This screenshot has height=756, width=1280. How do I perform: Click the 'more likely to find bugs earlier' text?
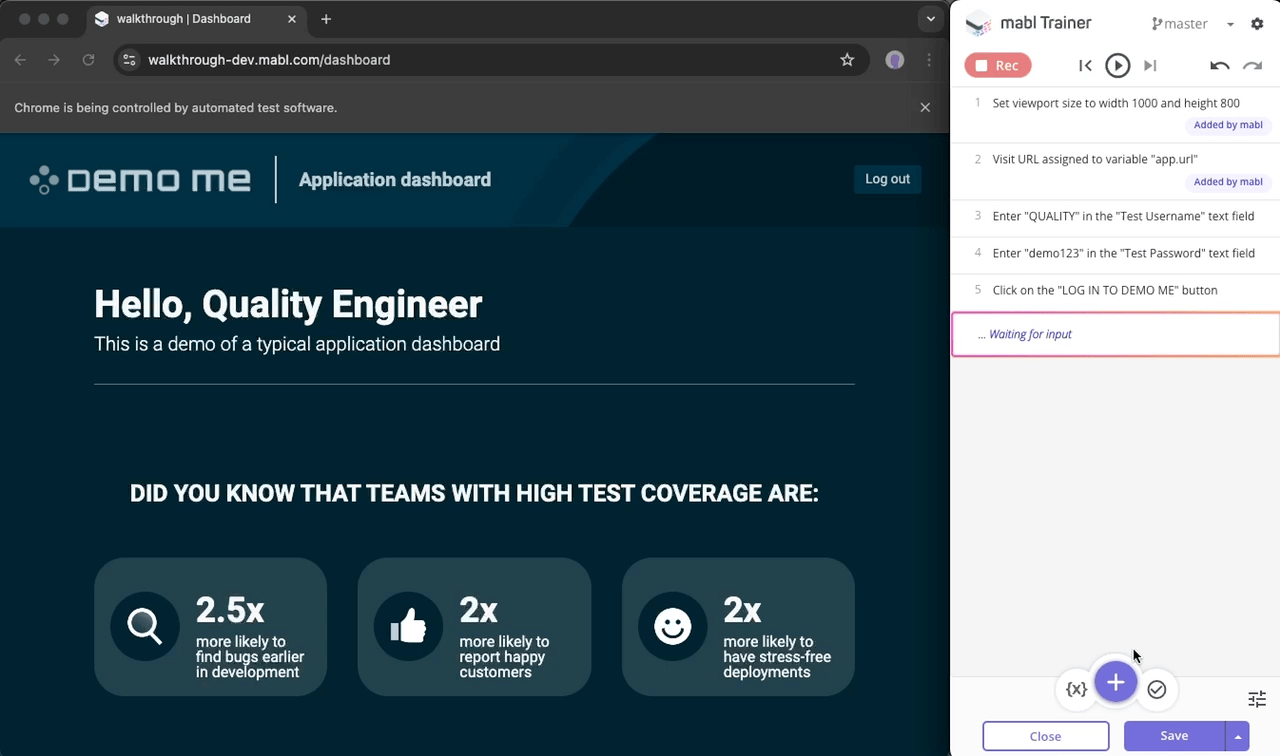pos(250,657)
